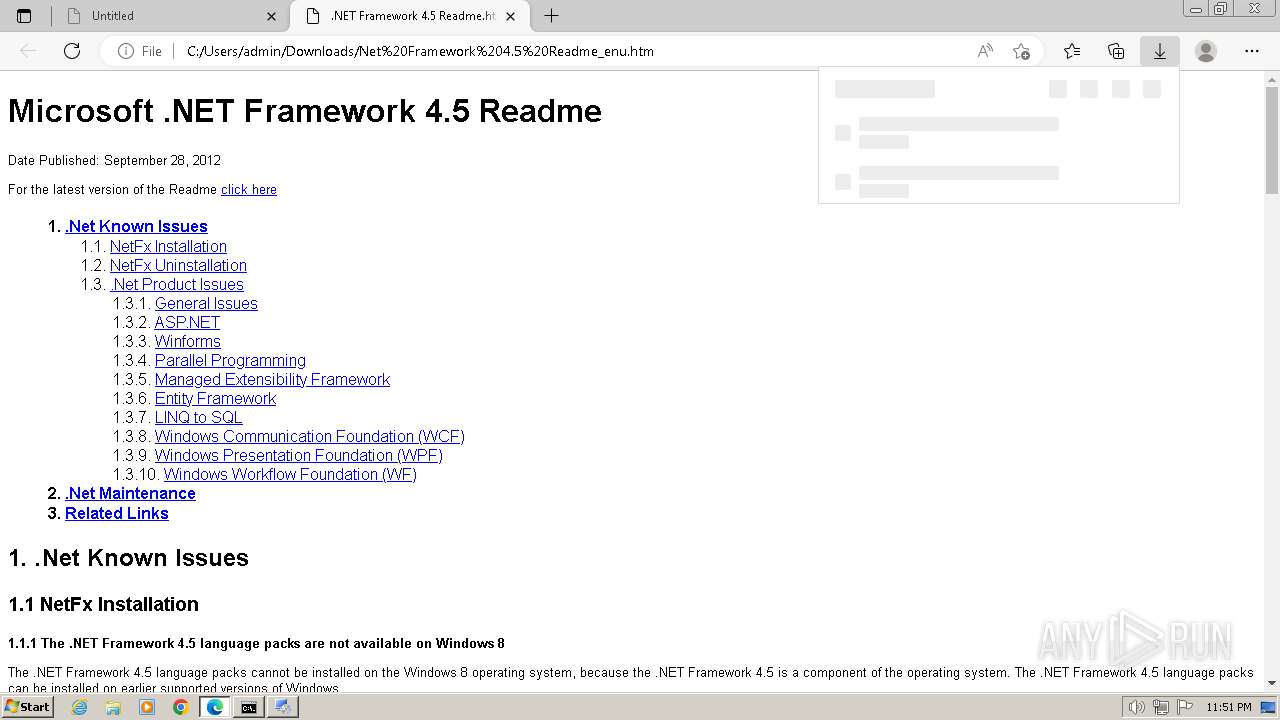Go to the .Net Known Issues link

pyautogui.click(x=136, y=226)
